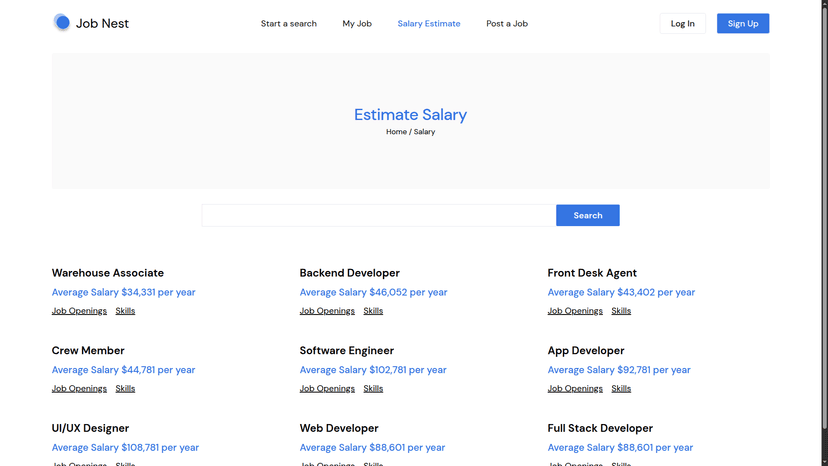828x466 pixels.
Task: Click the Sign Up button
Action: (x=742, y=23)
